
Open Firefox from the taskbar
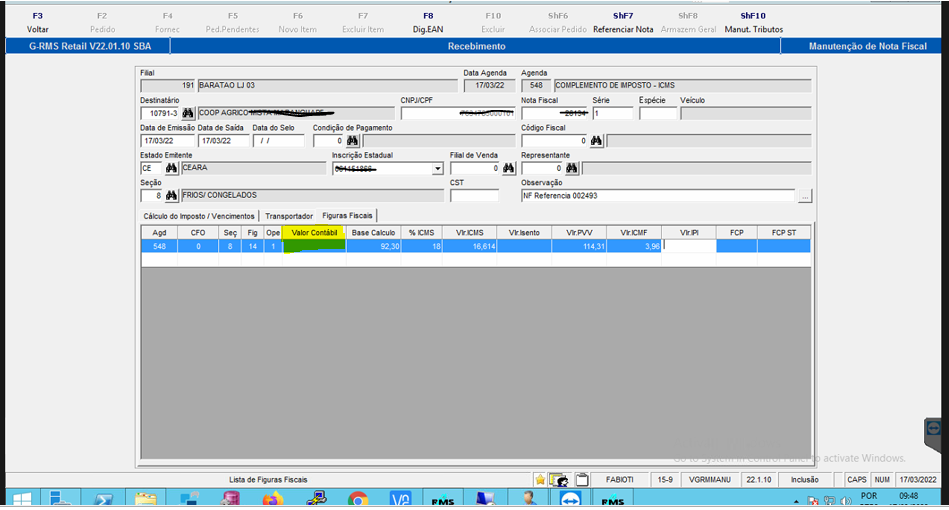click(272, 500)
